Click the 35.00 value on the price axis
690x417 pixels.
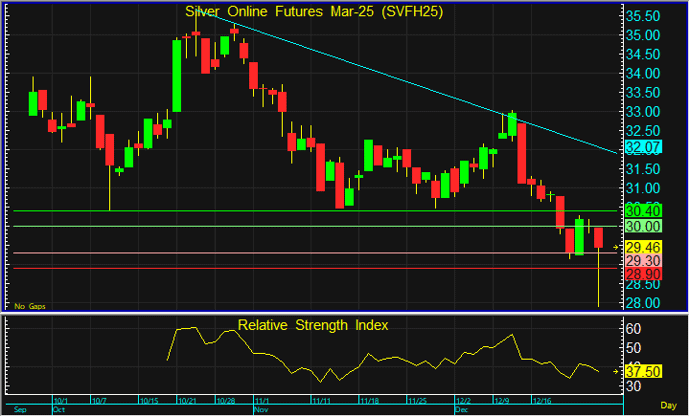tap(641, 36)
